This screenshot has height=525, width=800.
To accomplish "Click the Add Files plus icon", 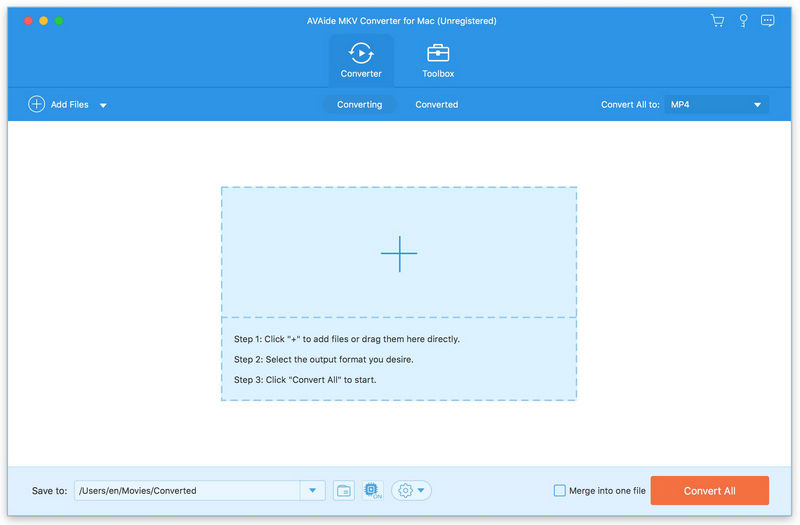I will [36, 104].
